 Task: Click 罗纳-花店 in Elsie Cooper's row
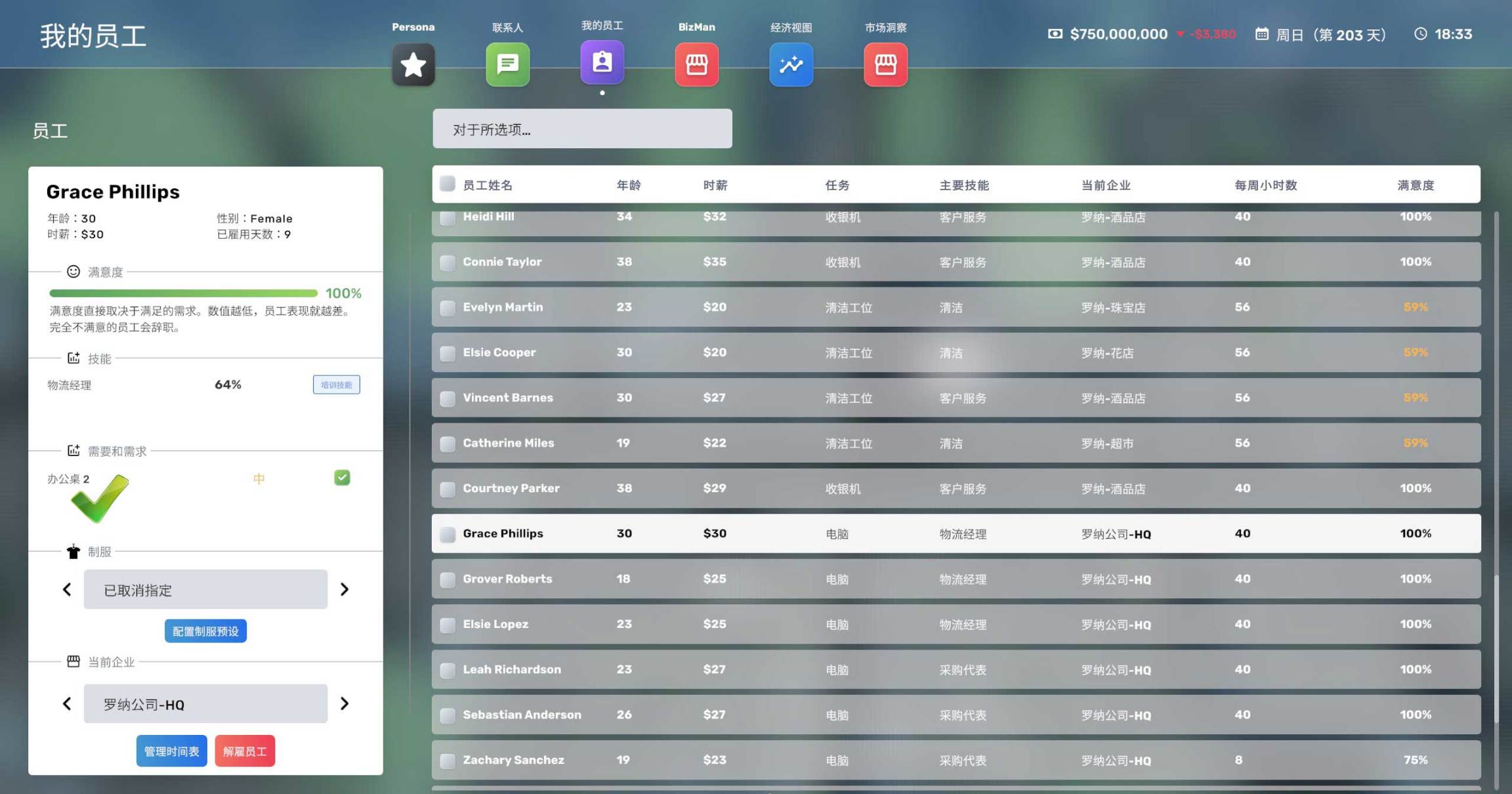tap(1107, 353)
